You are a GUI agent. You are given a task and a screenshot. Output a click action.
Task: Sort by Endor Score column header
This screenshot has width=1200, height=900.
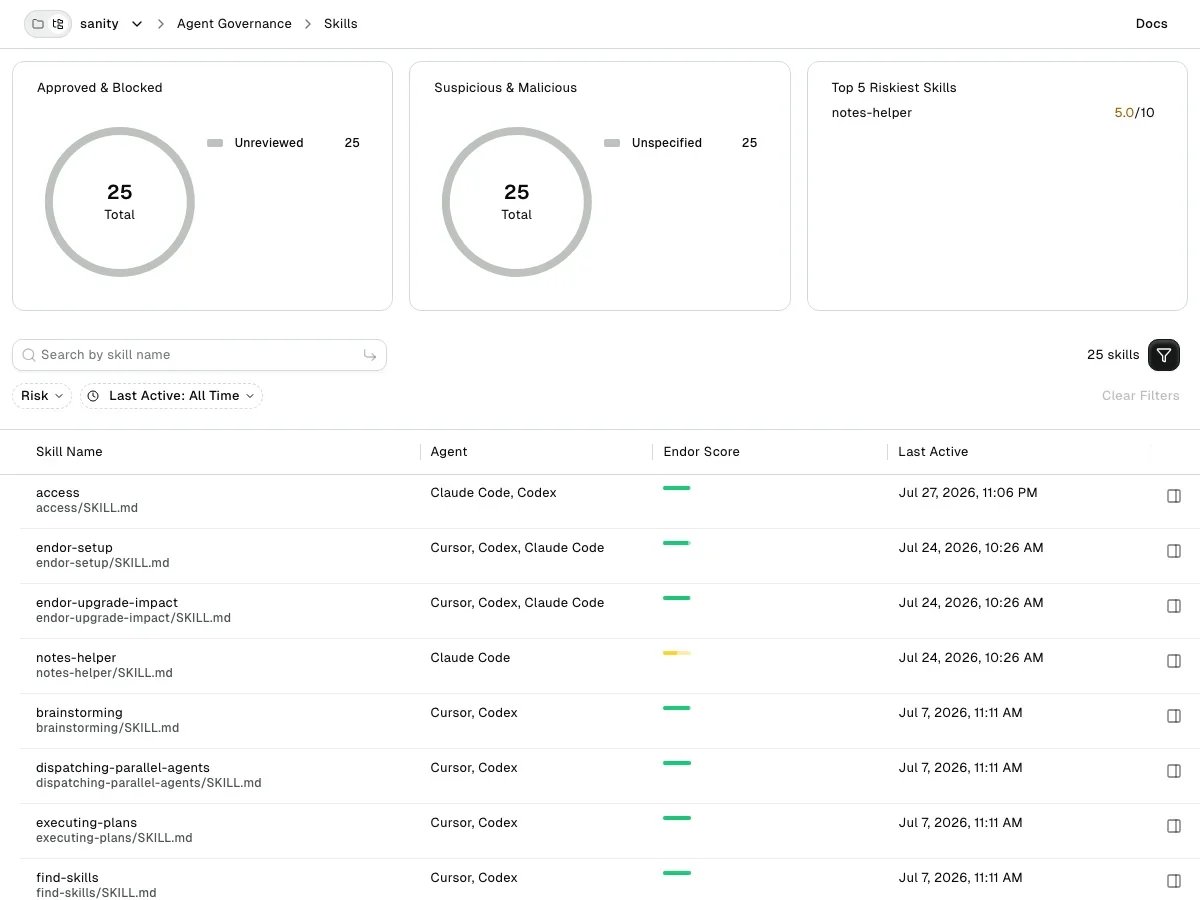click(701, 452)
